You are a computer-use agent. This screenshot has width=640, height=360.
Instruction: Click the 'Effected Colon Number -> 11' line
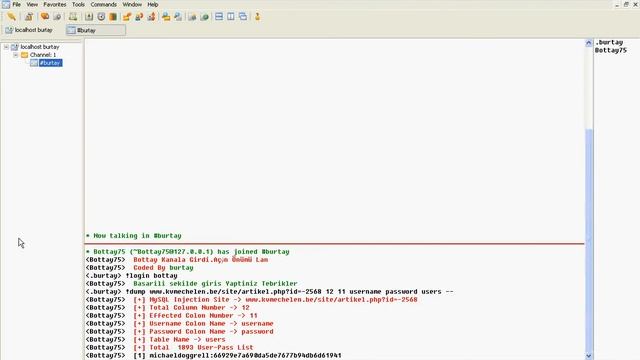pyautogui.click(x=171, y=316)
